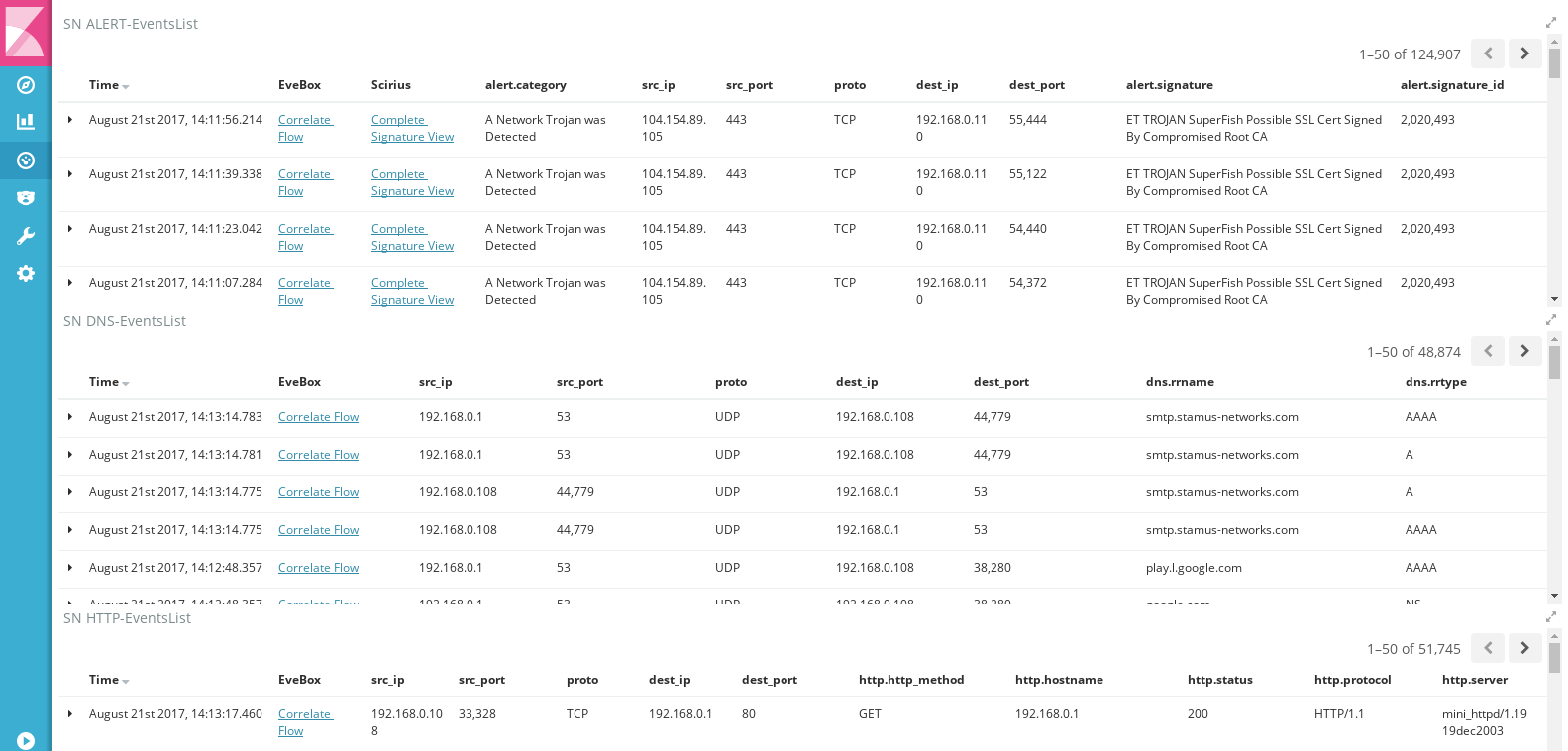Go to next page of alert events
Image resolution: width=1568 pixels, height=751 pixels.
tap(1524, 54)
